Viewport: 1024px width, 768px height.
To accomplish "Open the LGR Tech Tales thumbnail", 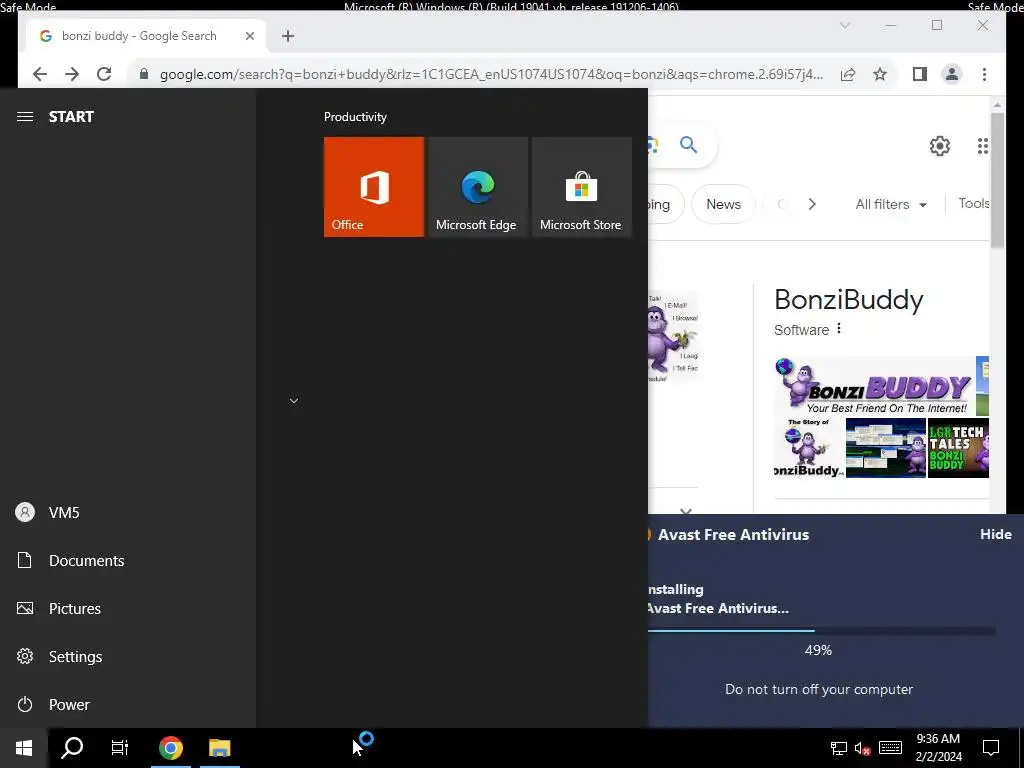I will [x=958, y=449].
